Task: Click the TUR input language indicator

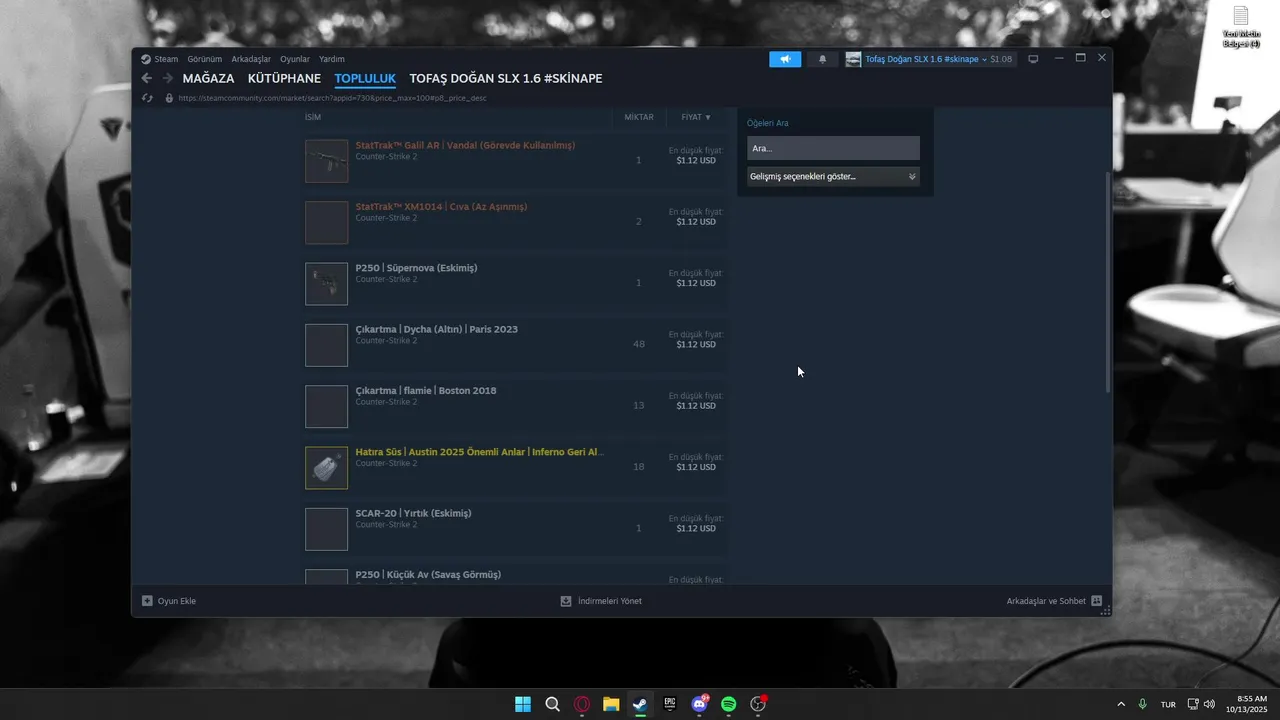Action: pos(1168,704)
